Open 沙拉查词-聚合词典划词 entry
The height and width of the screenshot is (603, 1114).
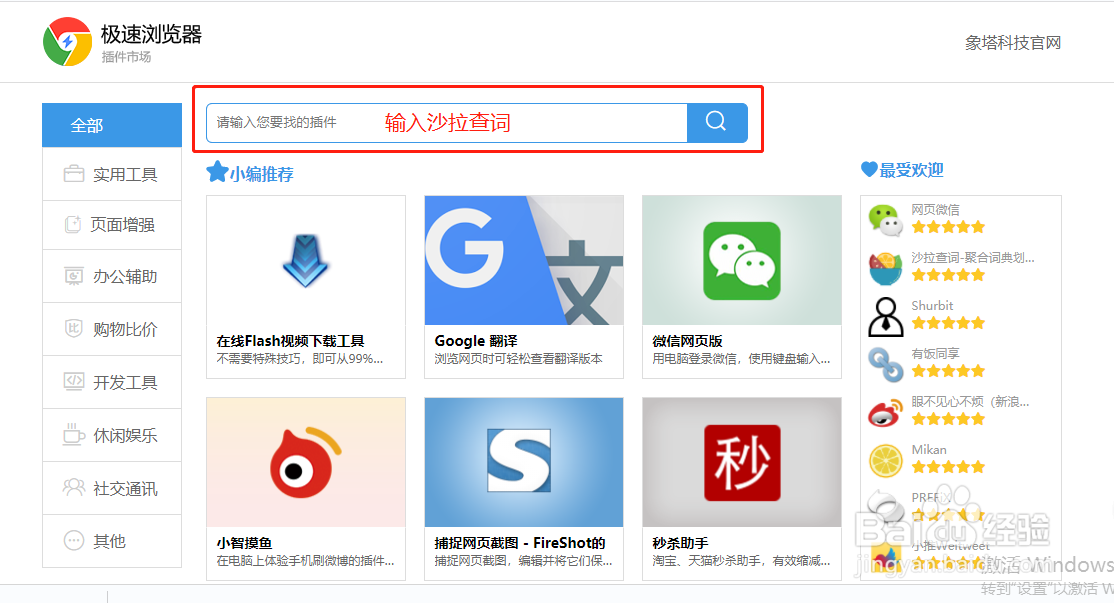pyautogui.click(x=973, y=258)
